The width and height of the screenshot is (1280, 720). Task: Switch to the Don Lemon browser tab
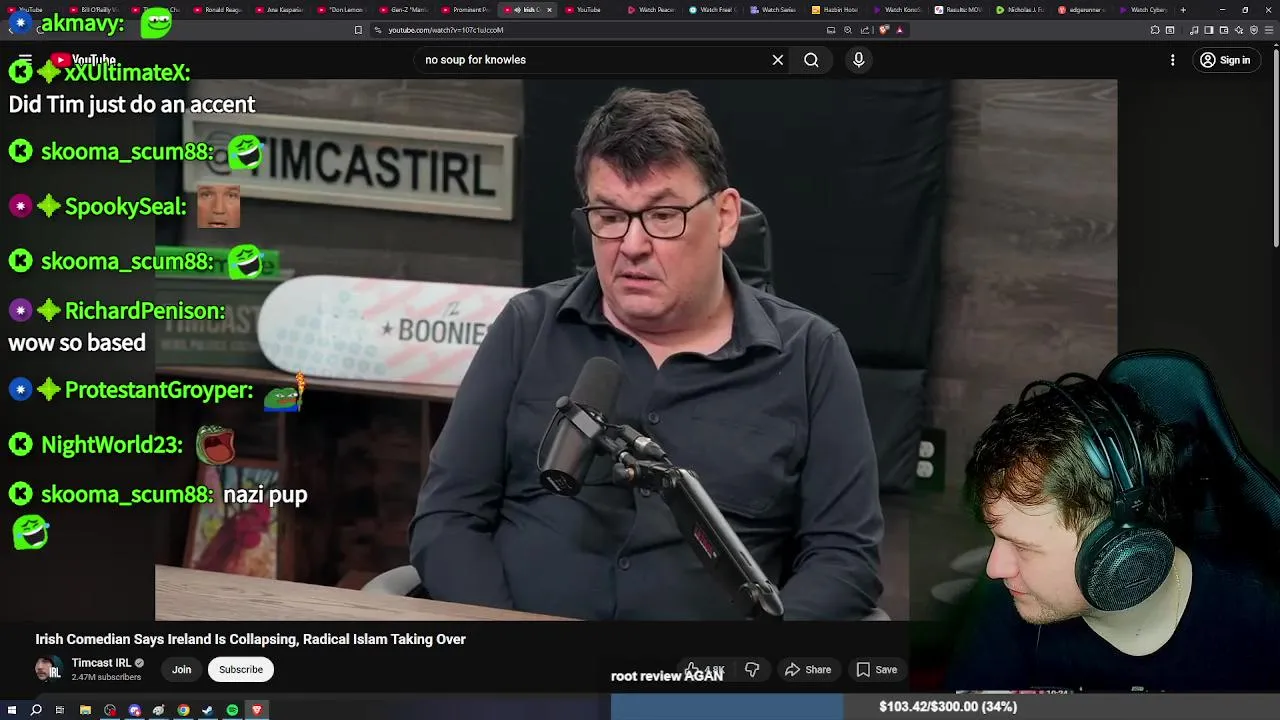click(343, 10)
